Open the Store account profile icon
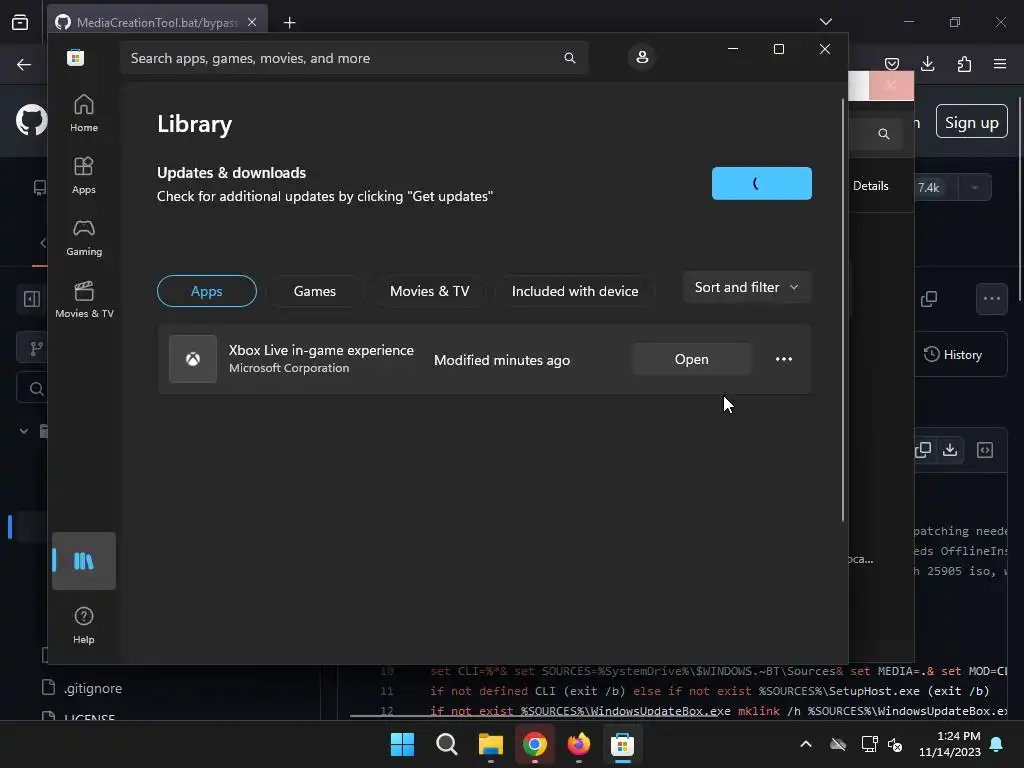The image size is (1024, 768). click(642, 57)
